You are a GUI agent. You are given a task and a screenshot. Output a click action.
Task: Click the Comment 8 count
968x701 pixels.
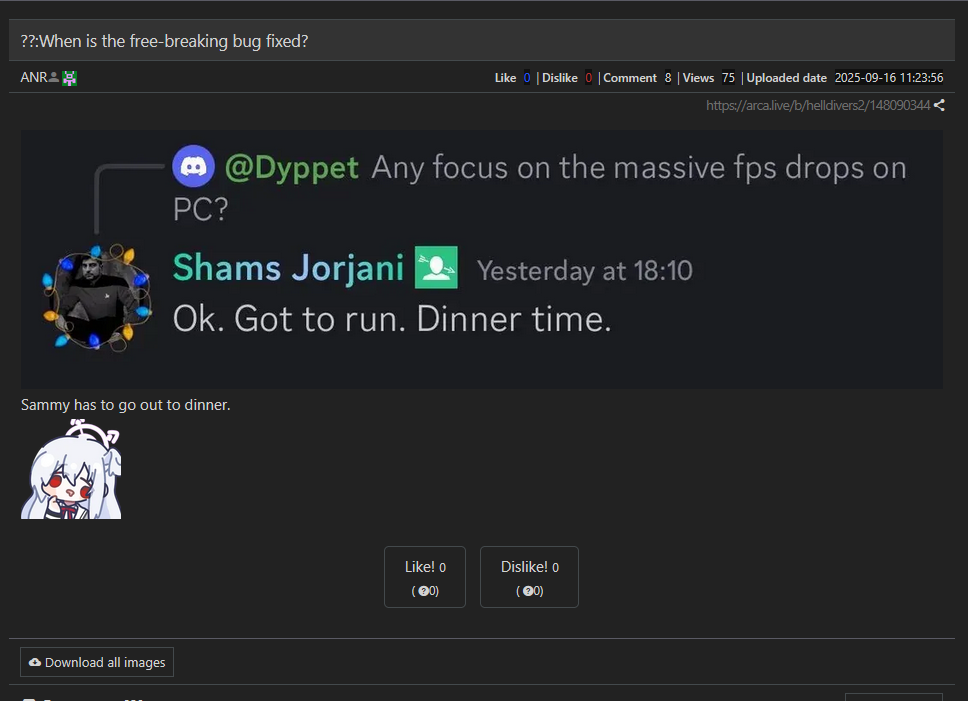637,78
